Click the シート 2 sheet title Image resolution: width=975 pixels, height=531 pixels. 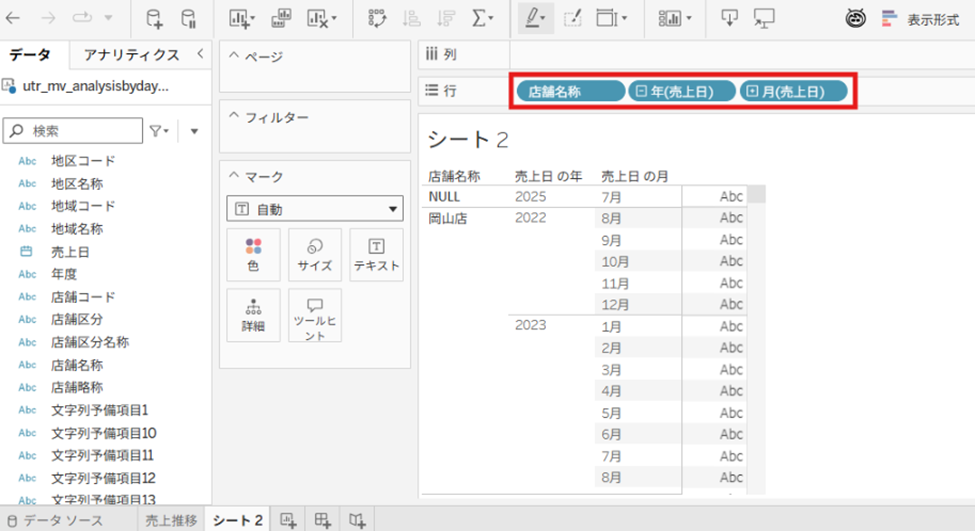(x=468, y=139)
